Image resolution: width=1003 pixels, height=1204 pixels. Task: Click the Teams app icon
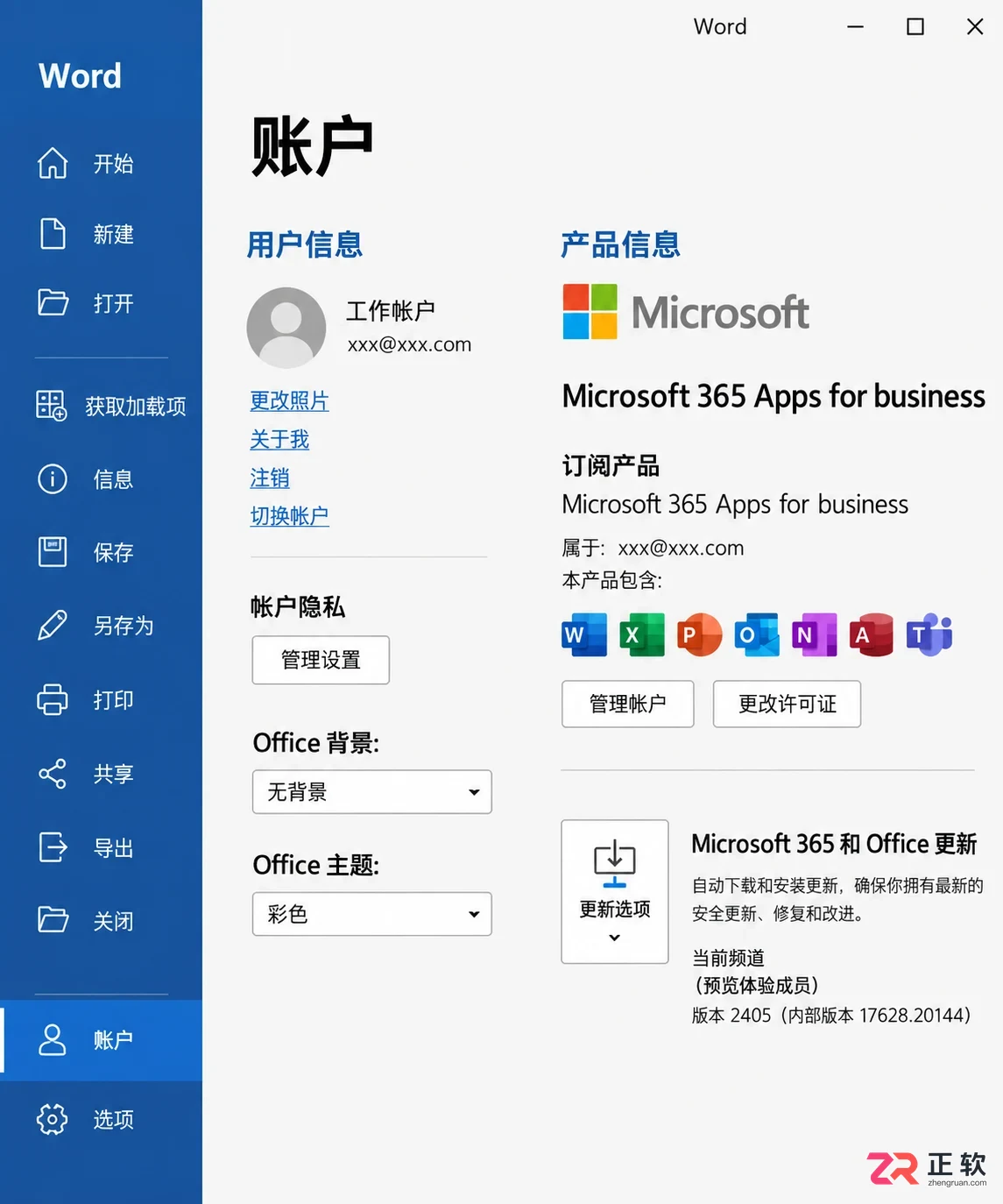(x=929, y=634)
